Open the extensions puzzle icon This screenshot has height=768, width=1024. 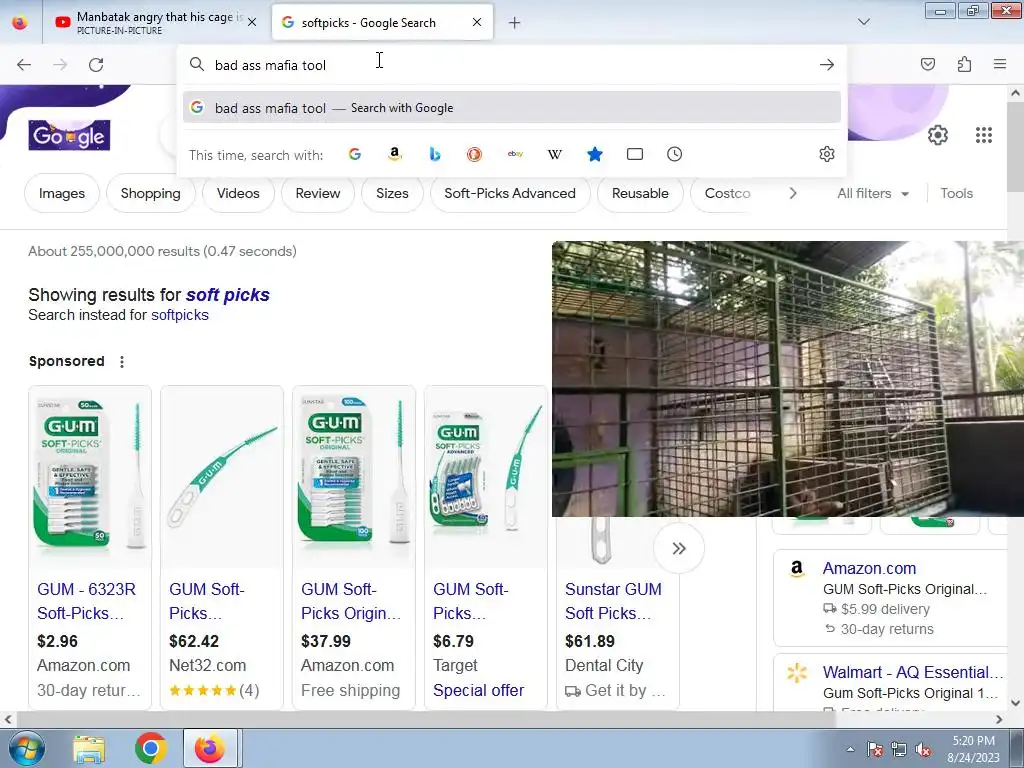[964, 64]
